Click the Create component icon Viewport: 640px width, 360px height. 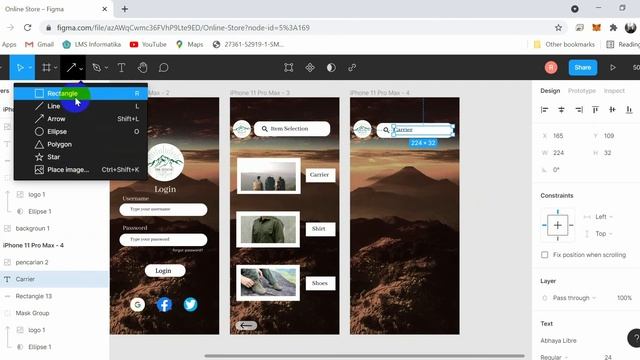coord(310,68)
